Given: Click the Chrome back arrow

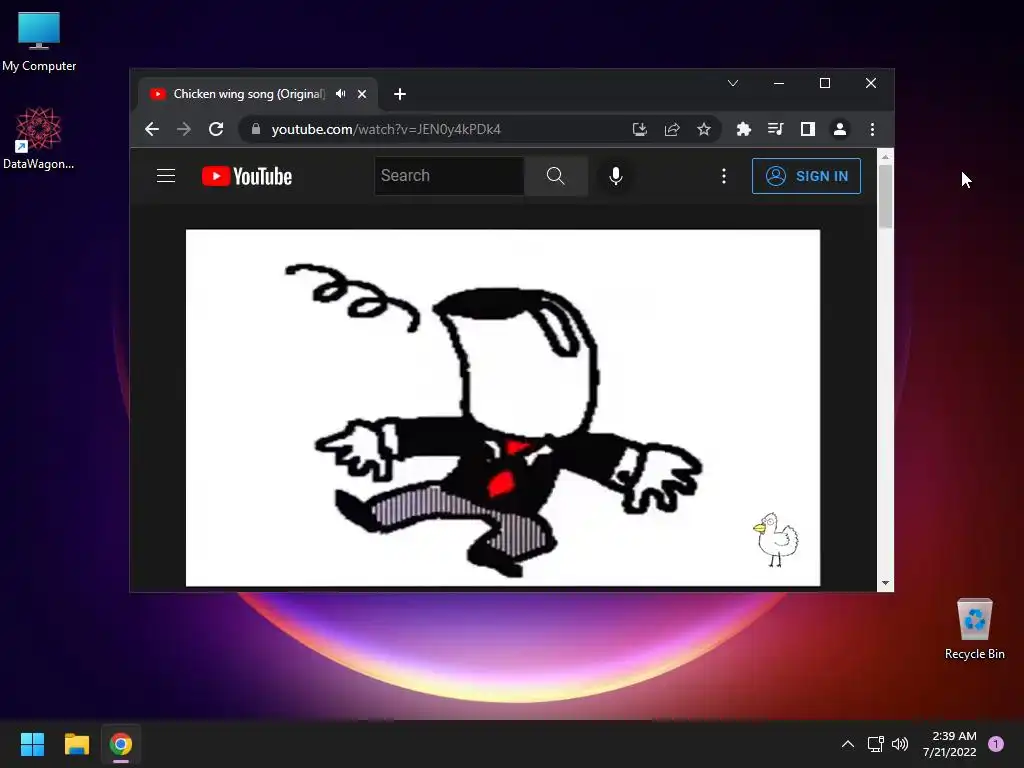Looking at the screenshot, I should pyautogui.click(x=152, y=129).
